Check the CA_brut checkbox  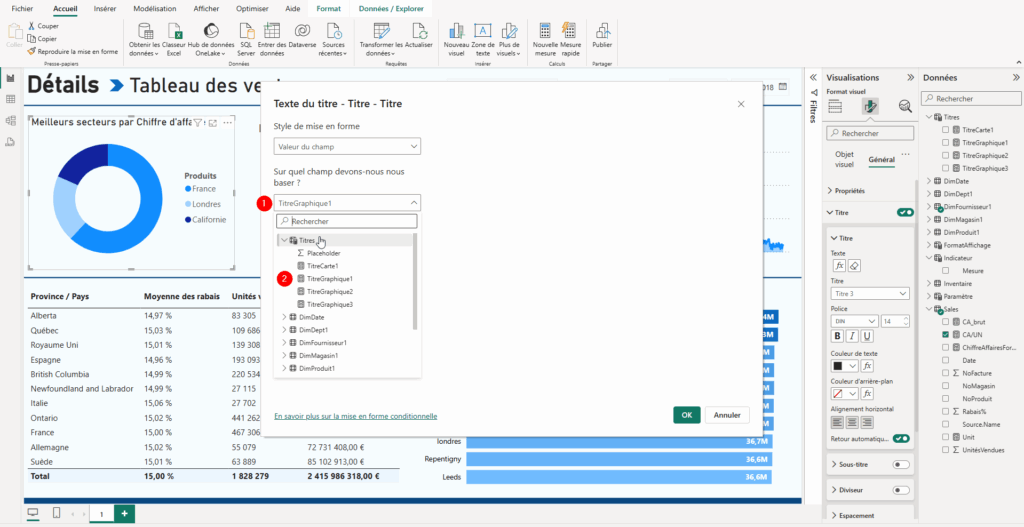click(x=945, y=322)
